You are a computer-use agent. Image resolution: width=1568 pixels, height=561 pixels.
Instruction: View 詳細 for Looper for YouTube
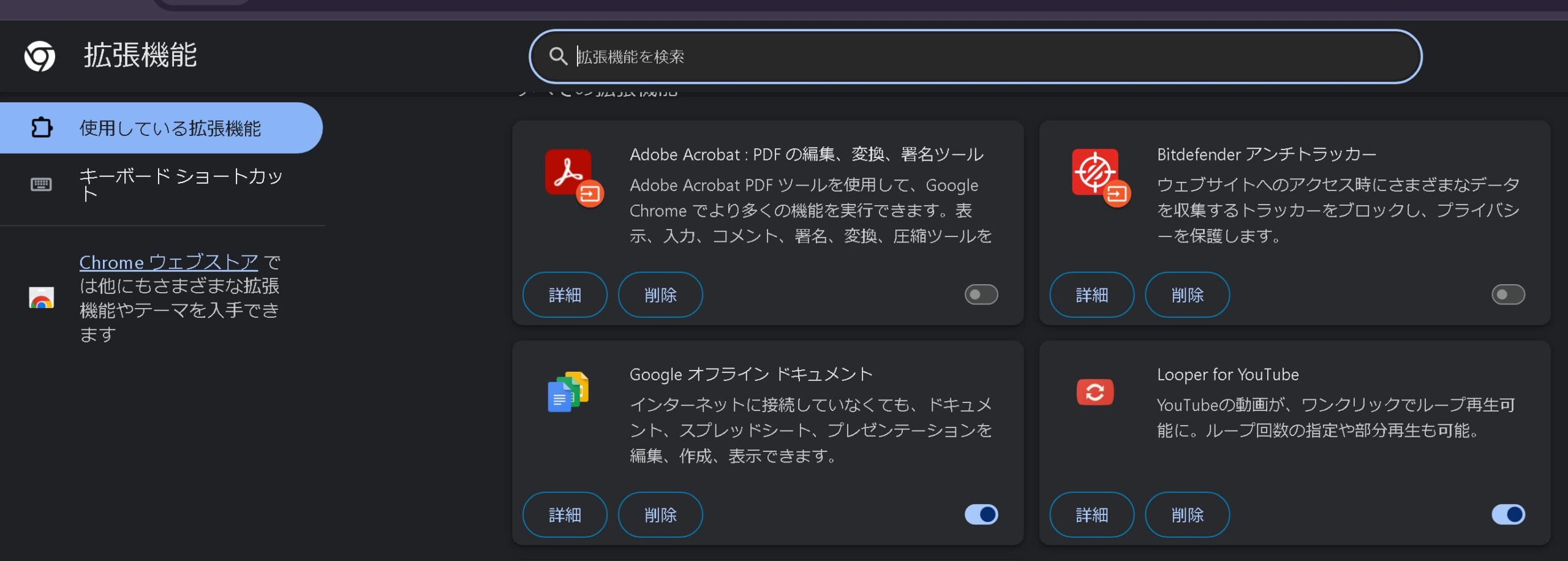(x=1091, y=514)
